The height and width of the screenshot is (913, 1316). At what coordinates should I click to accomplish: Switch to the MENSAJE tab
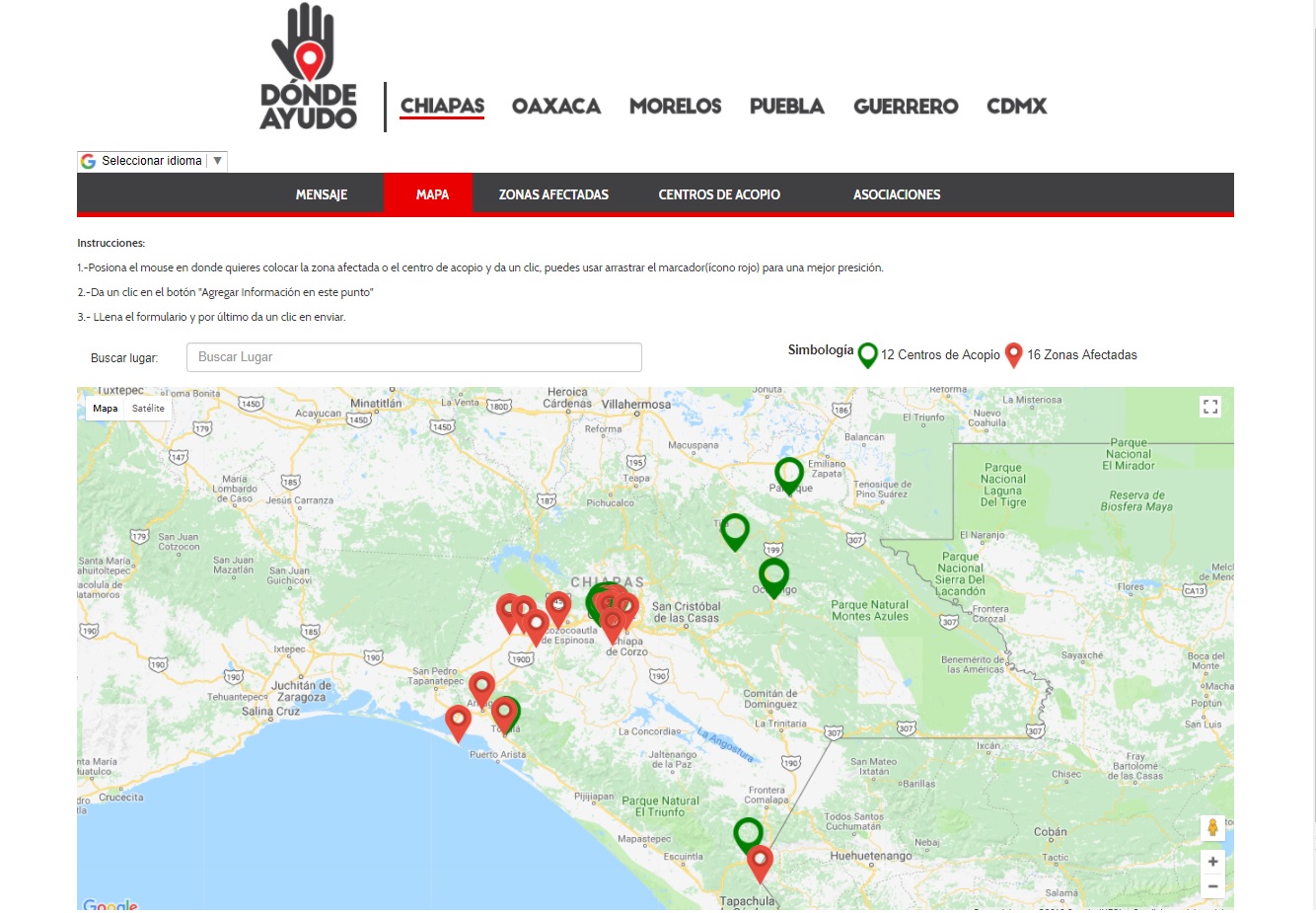[x=322, y=194]
